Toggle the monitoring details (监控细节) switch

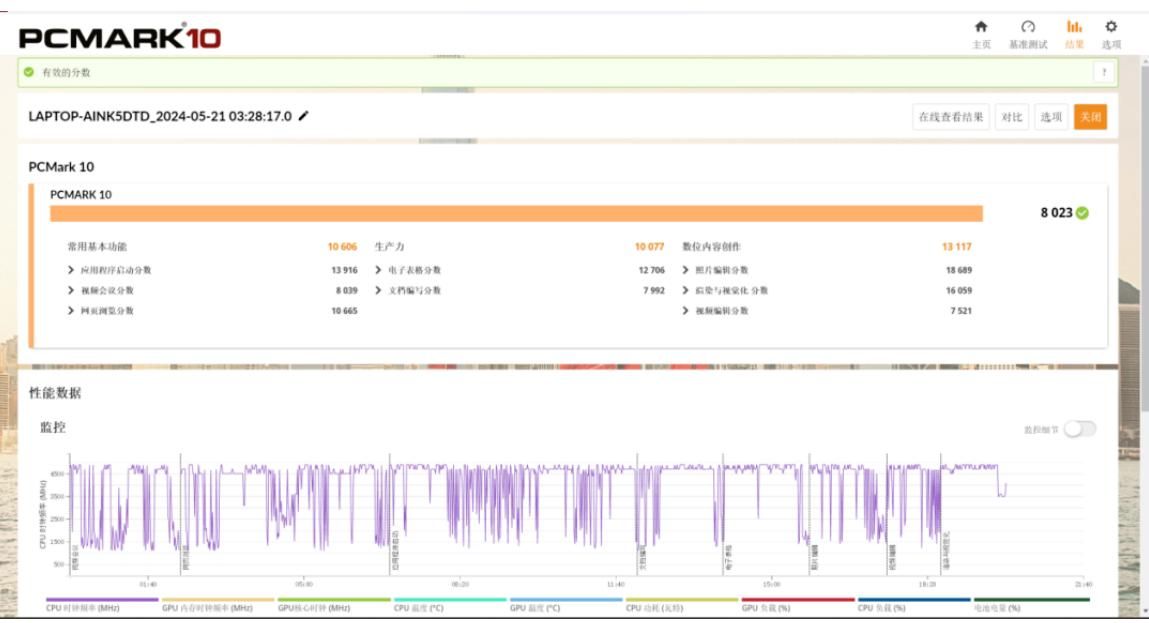[x=1080, y=429]
